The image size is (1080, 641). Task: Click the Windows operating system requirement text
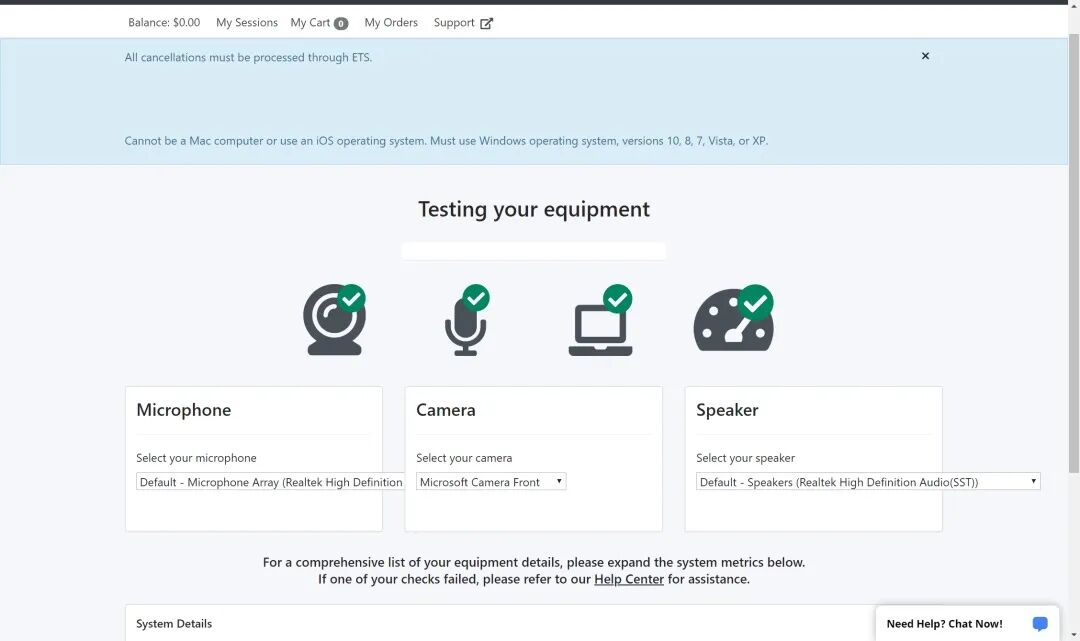446,140
